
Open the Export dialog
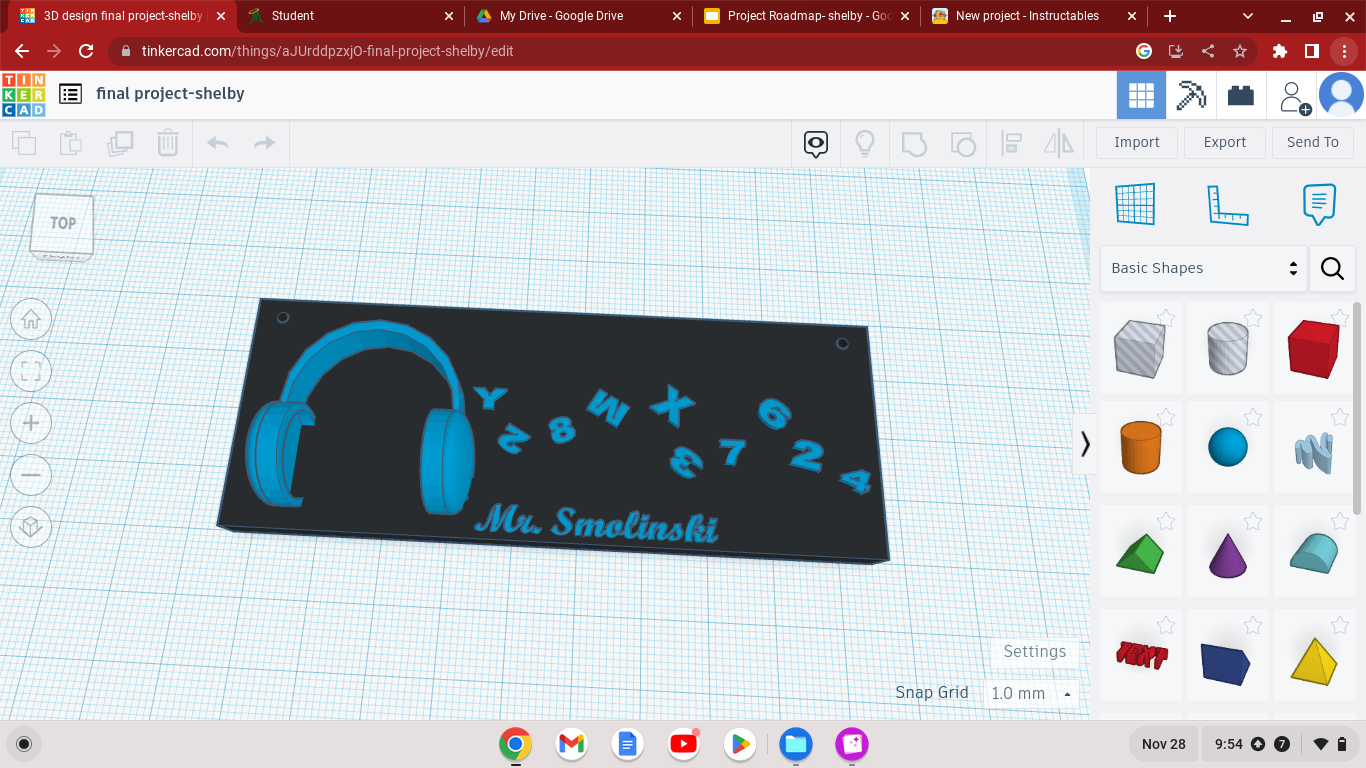1224,142
